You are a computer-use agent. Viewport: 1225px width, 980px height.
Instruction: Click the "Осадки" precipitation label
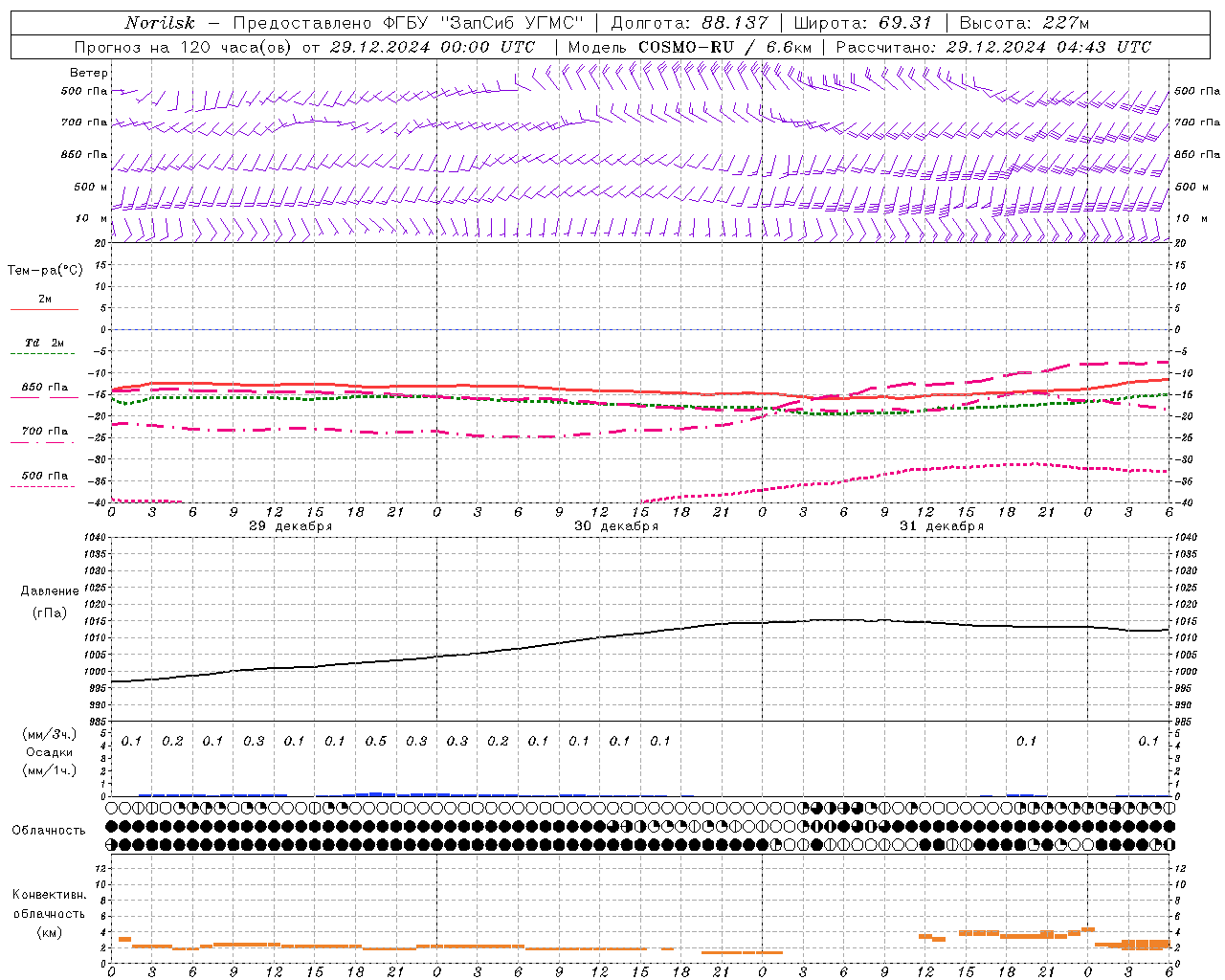click(x=50, y=752)
